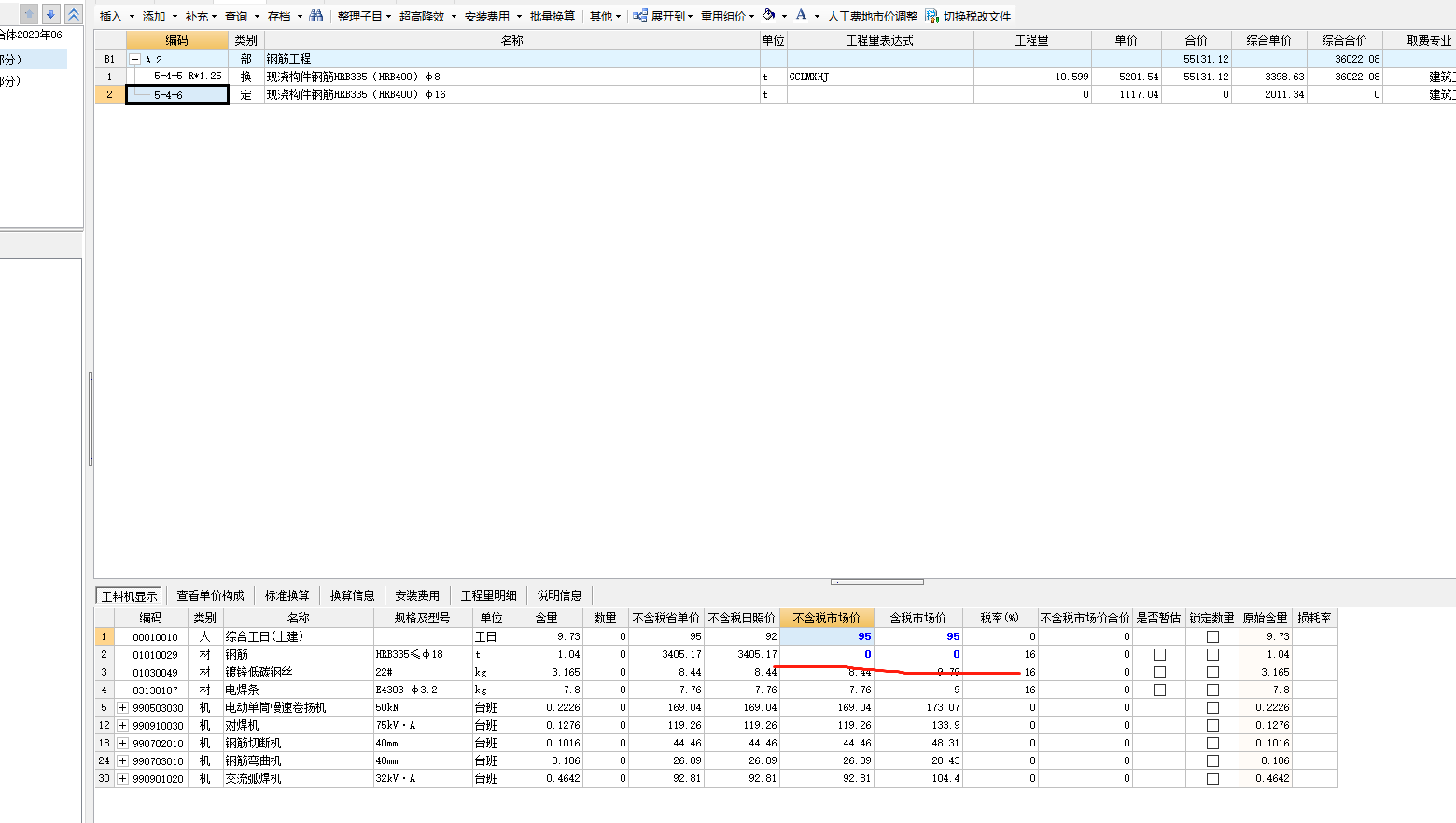Screen dimensions: 1456x823
Task: Toggle 锁定数量 checkbox for 钢筋 row
Action: click(1212, 654)
